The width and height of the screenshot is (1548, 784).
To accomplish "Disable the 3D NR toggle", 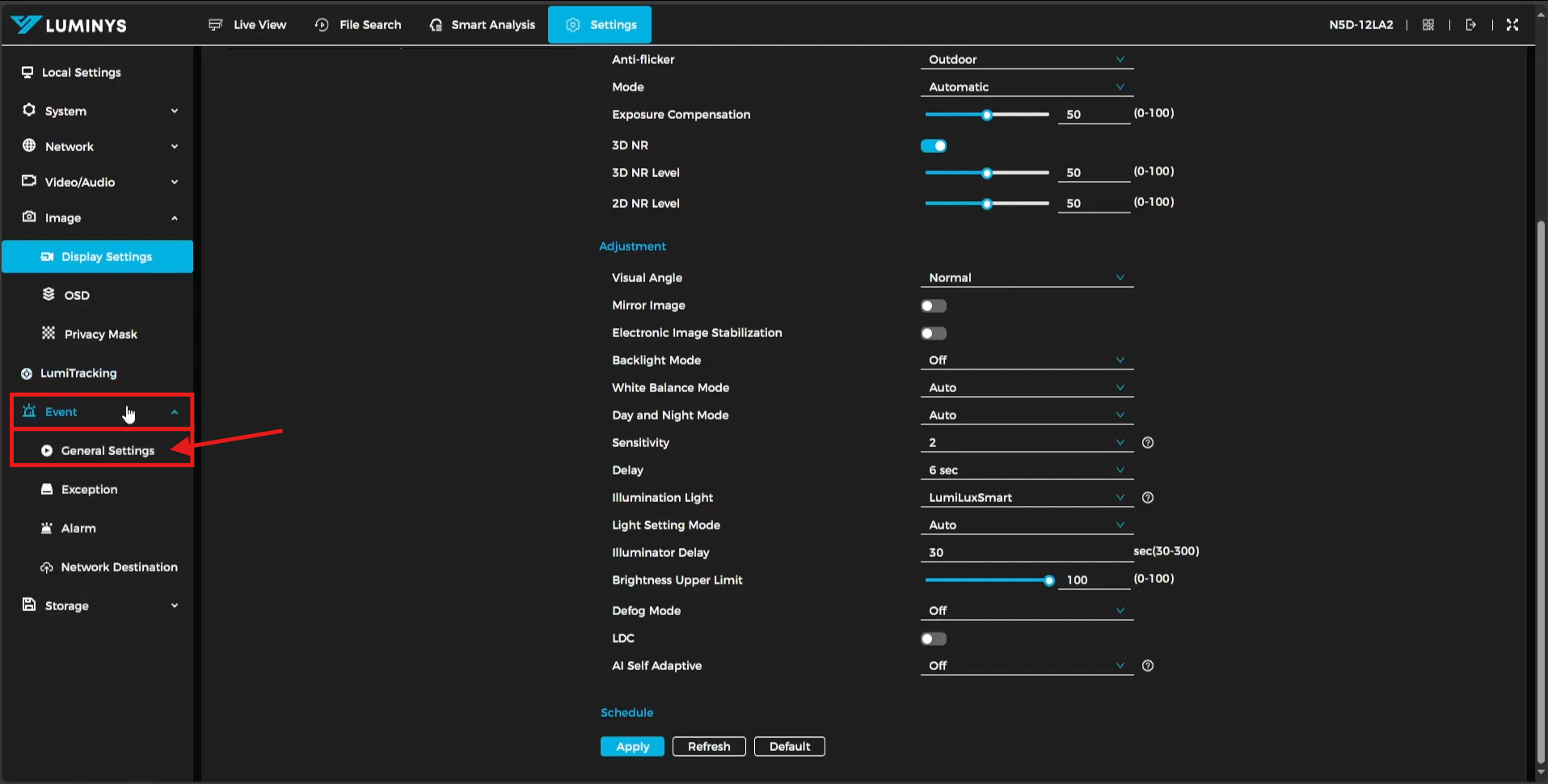I will 934,146.
